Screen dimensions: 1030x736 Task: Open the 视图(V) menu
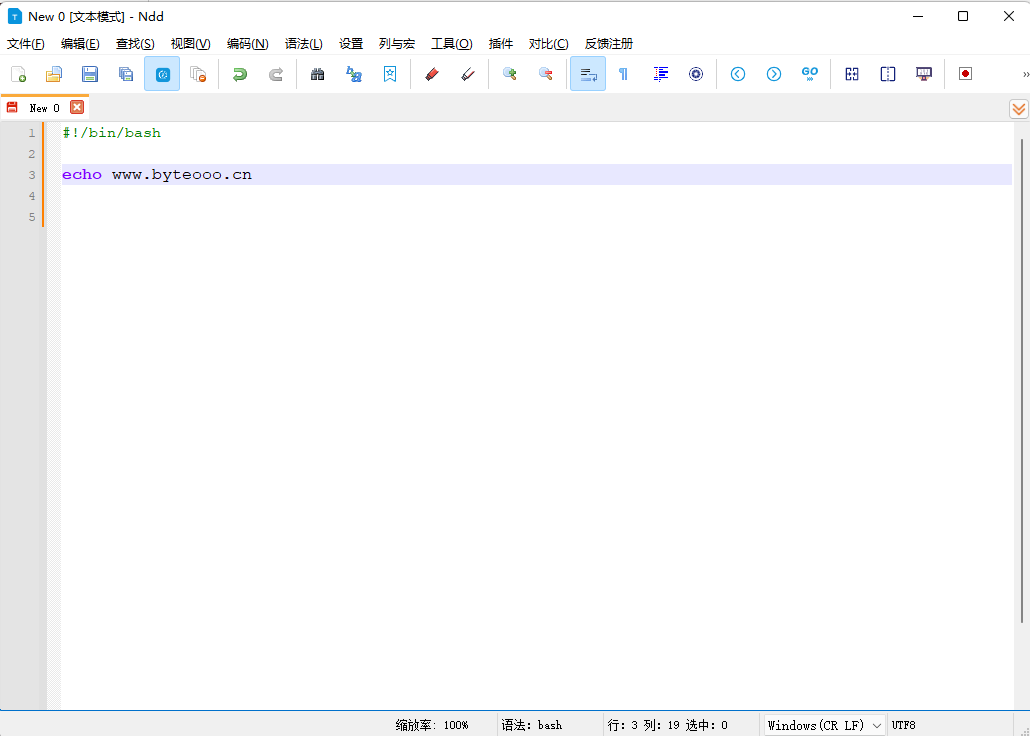190,44
